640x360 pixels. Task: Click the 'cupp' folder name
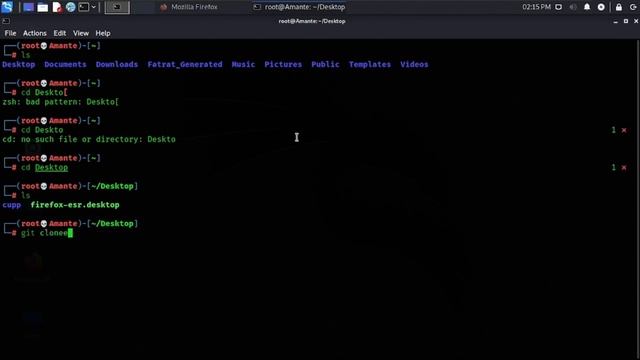pos(11,205)
